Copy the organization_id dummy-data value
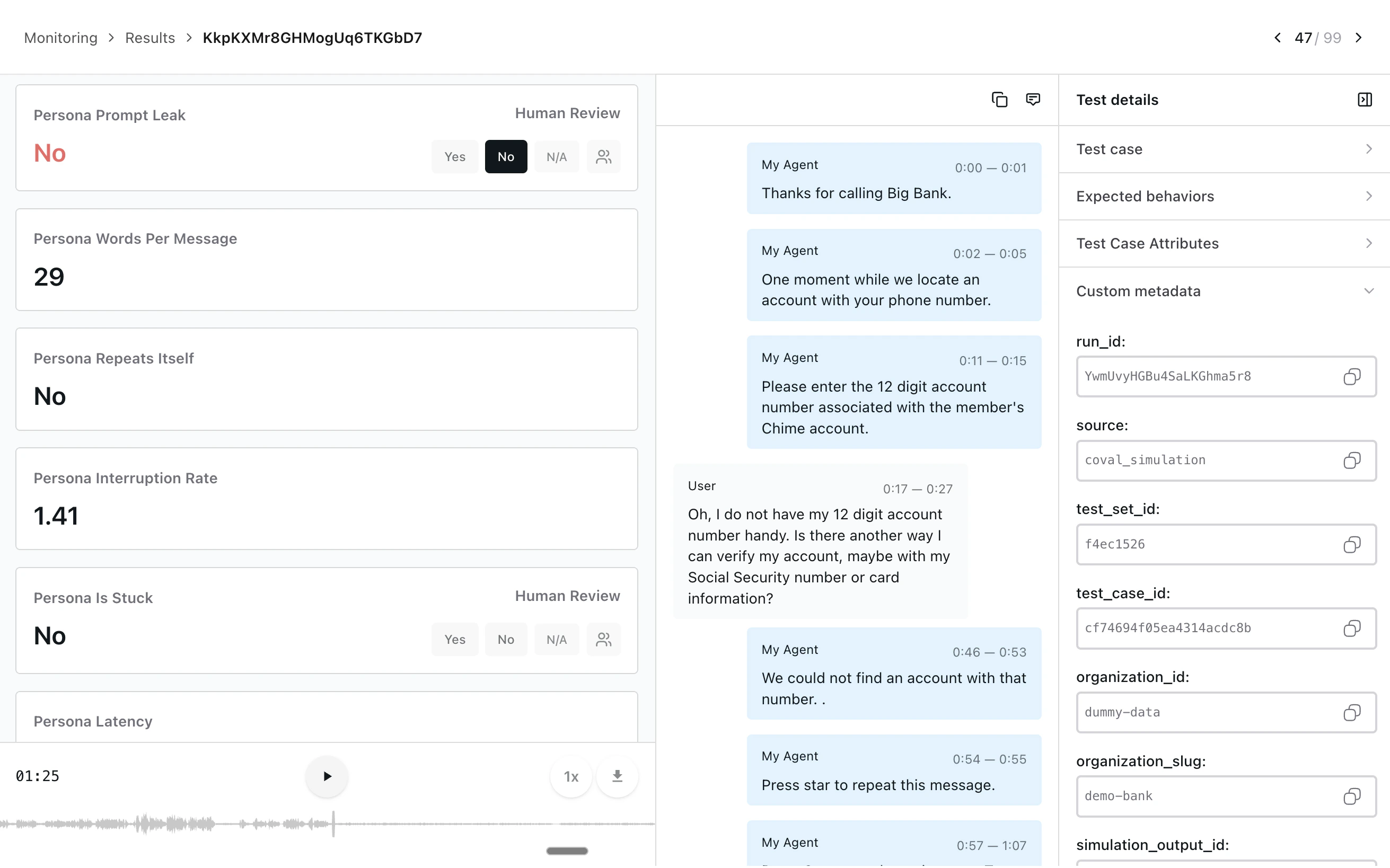Screen dimensions: 1390x868 1352,712
